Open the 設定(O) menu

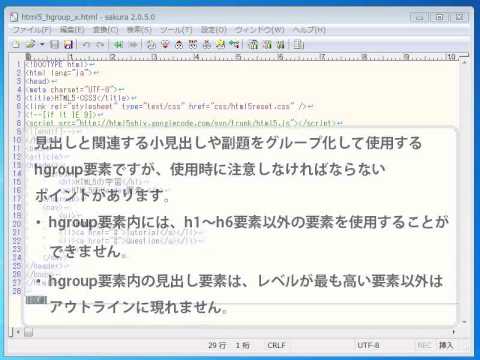point(213,30)
